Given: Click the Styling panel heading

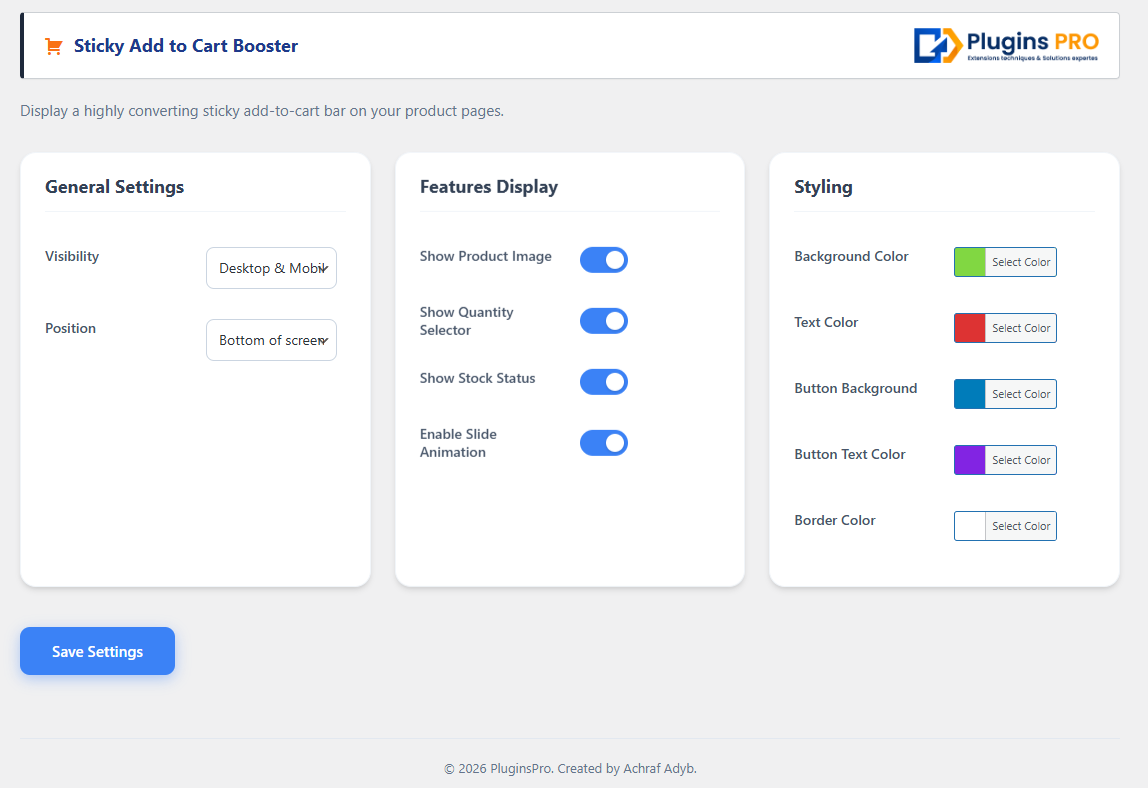Looking at the screenshot, I should 823,187.
